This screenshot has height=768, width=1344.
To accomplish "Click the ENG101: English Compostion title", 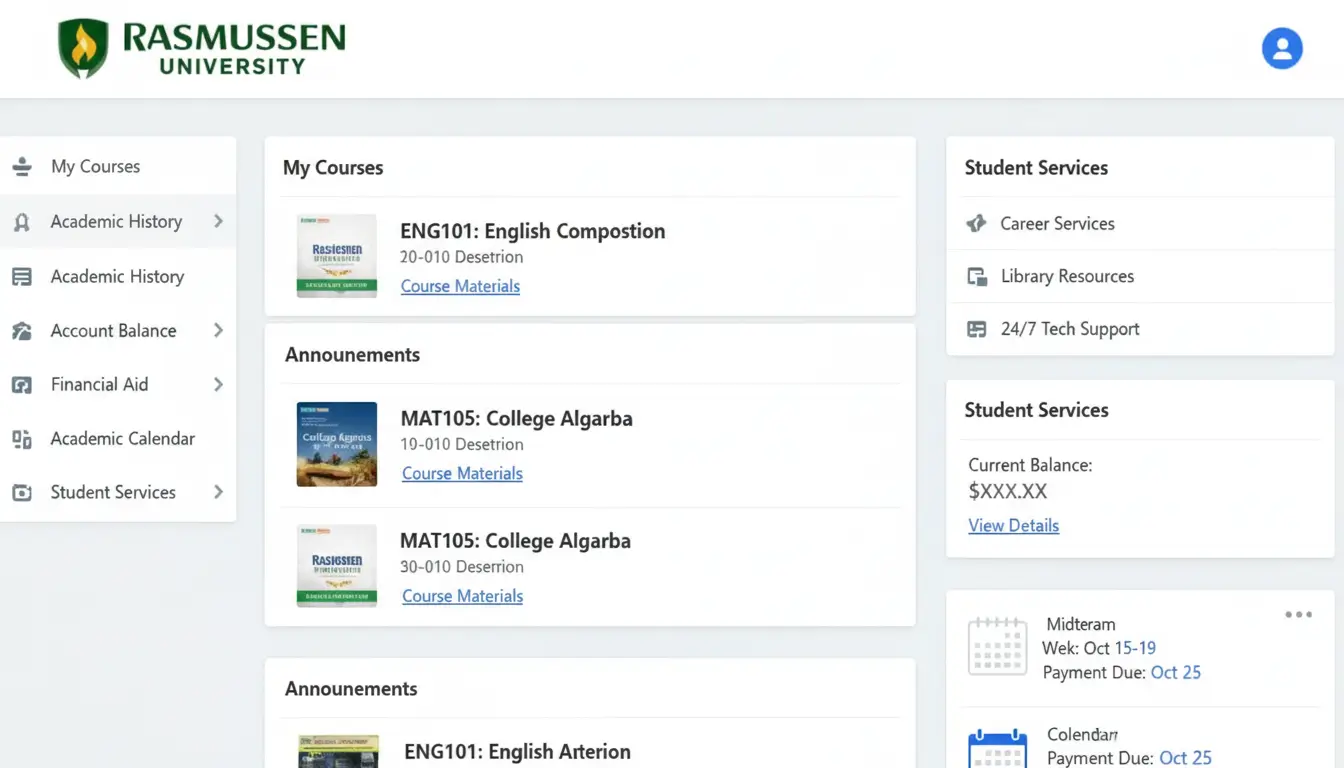I will [x=532, y=231].
